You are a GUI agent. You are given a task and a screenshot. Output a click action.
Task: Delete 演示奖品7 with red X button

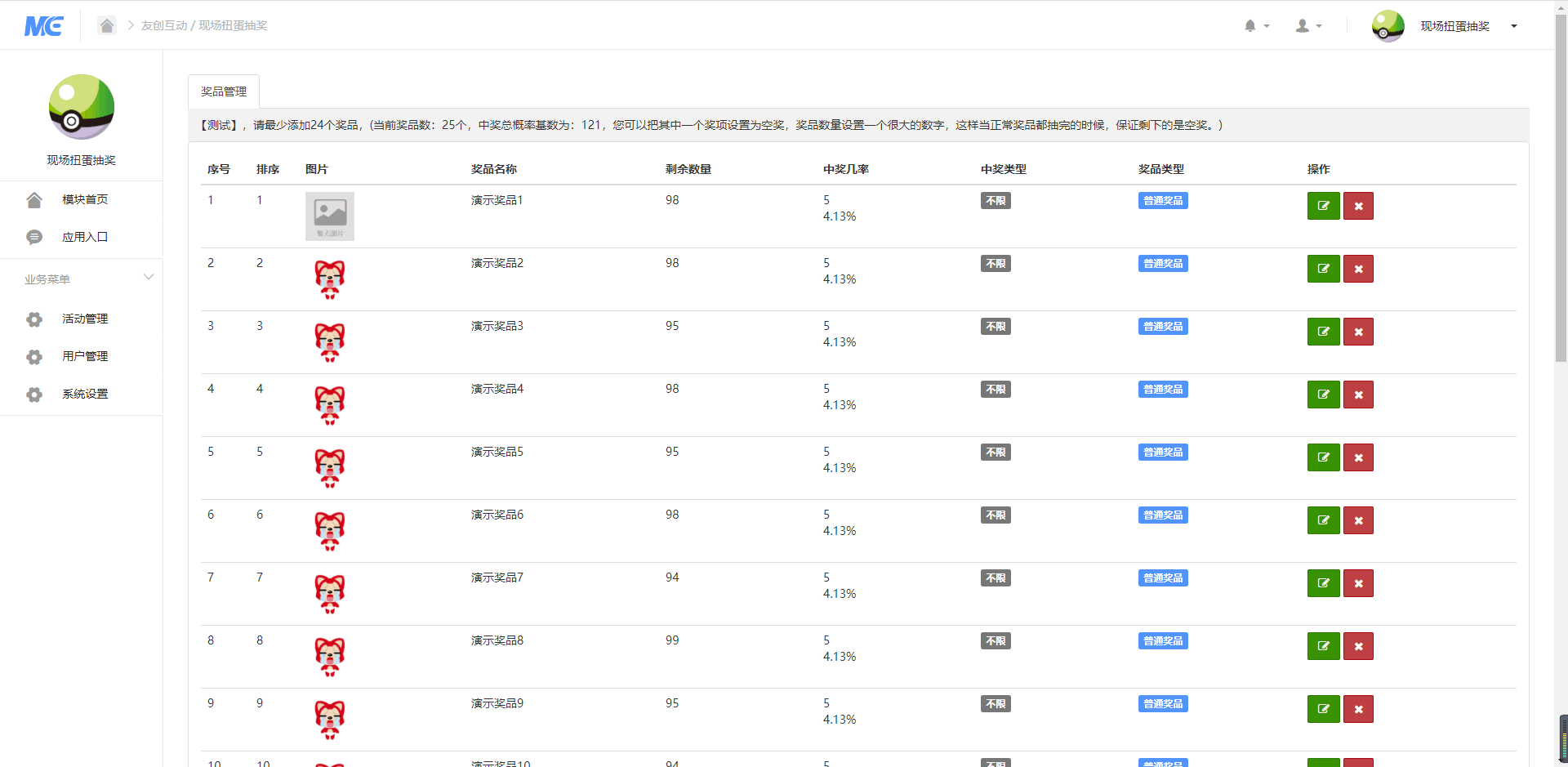[x=1358, y=583]
